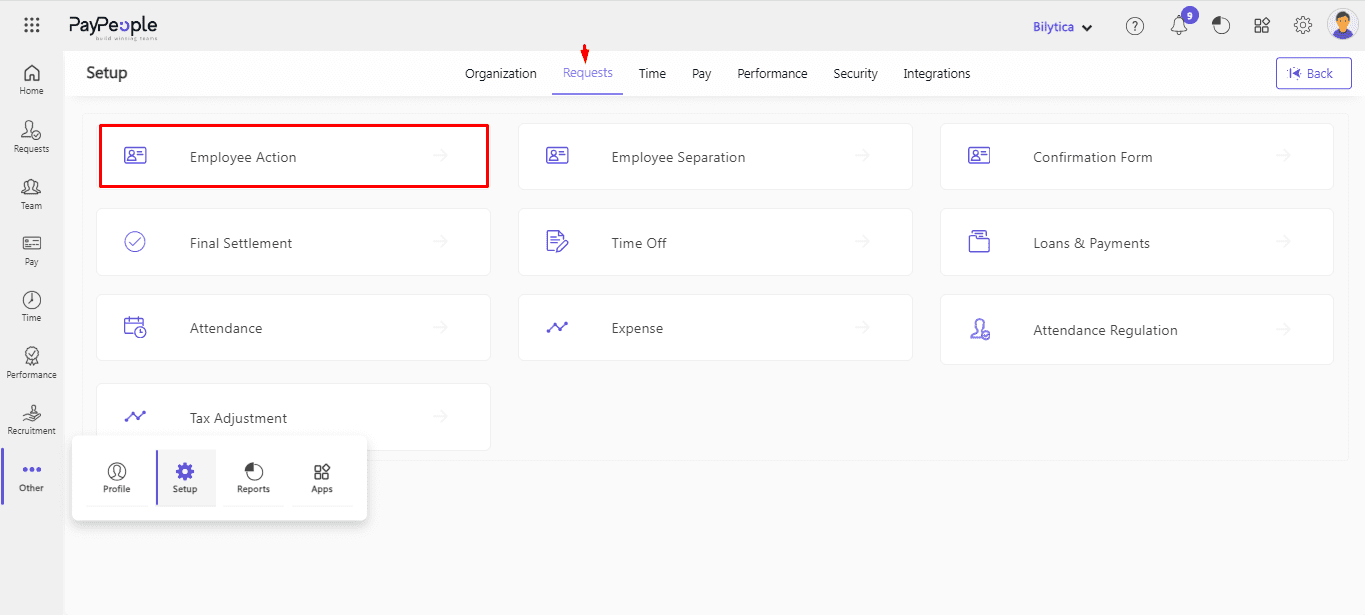Go to Home in the sidebar
Screen dimensions: 1365x615
(32, 80)
